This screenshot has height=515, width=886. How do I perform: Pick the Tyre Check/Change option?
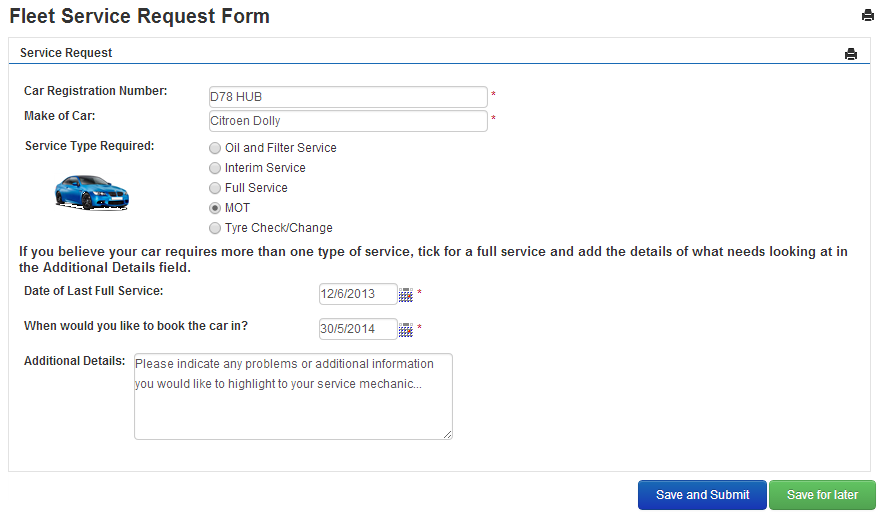(215, 228)
